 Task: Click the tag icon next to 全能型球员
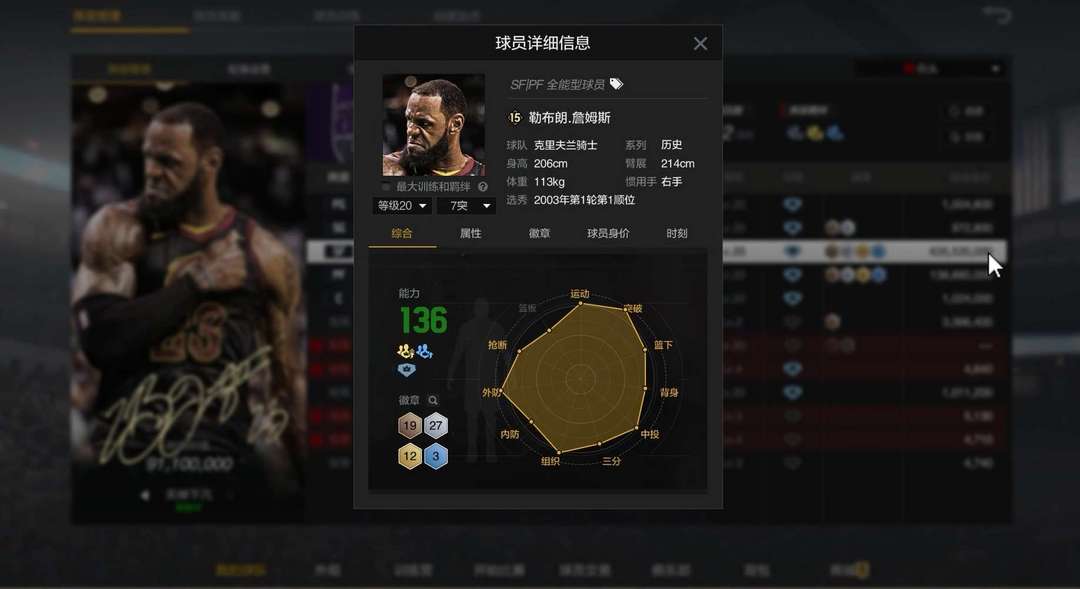616,84
